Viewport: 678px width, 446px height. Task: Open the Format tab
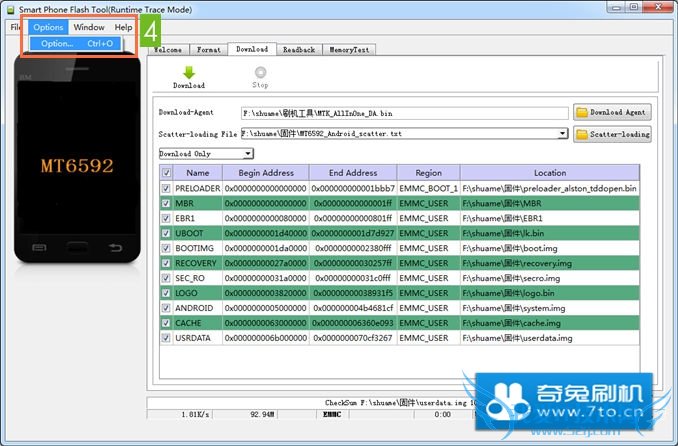coord(208,49)
